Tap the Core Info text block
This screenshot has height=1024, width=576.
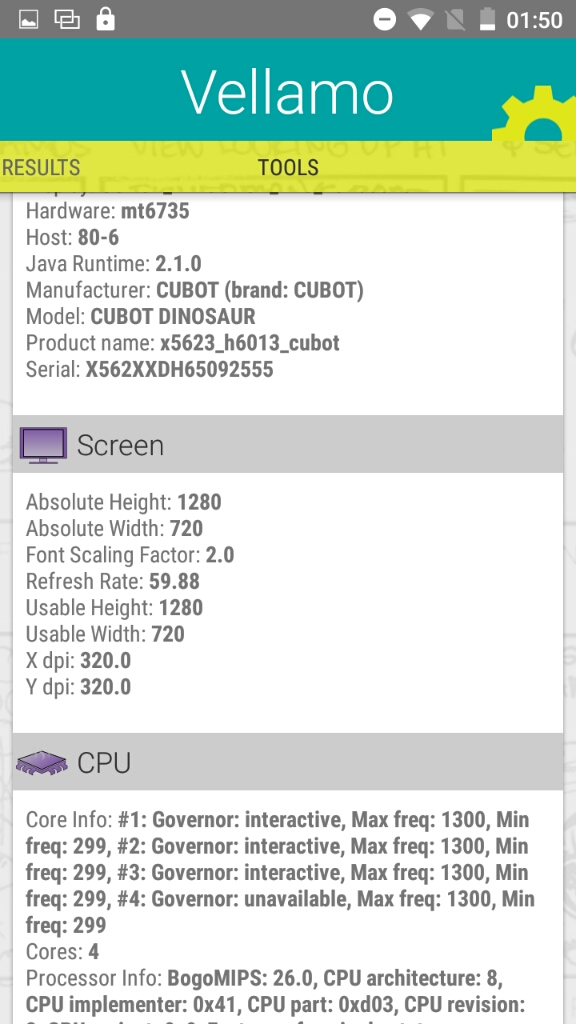tap(280, 872)
